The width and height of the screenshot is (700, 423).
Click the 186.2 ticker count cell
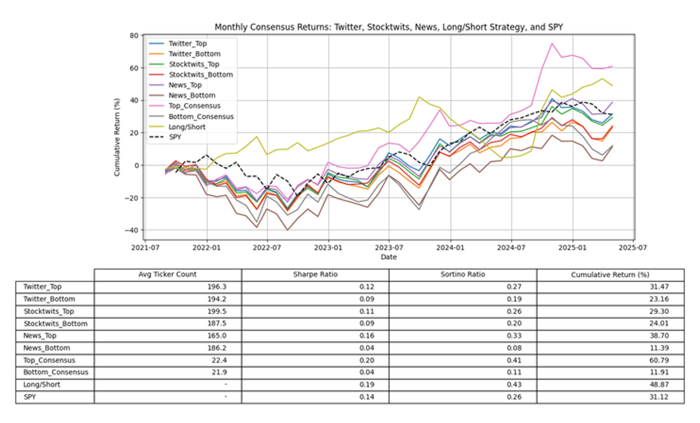(167, 348)
